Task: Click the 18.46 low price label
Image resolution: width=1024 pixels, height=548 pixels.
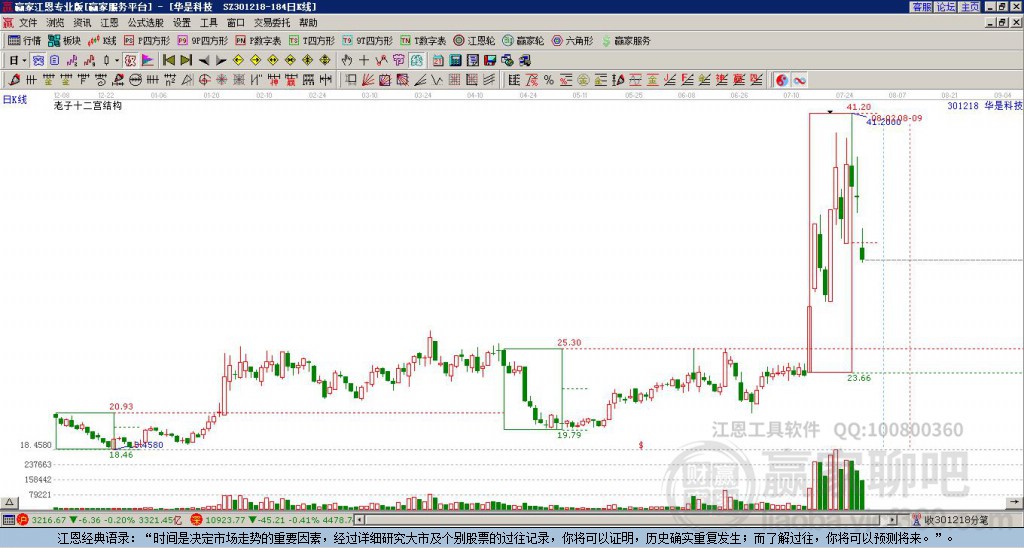Action: point(121,455)
